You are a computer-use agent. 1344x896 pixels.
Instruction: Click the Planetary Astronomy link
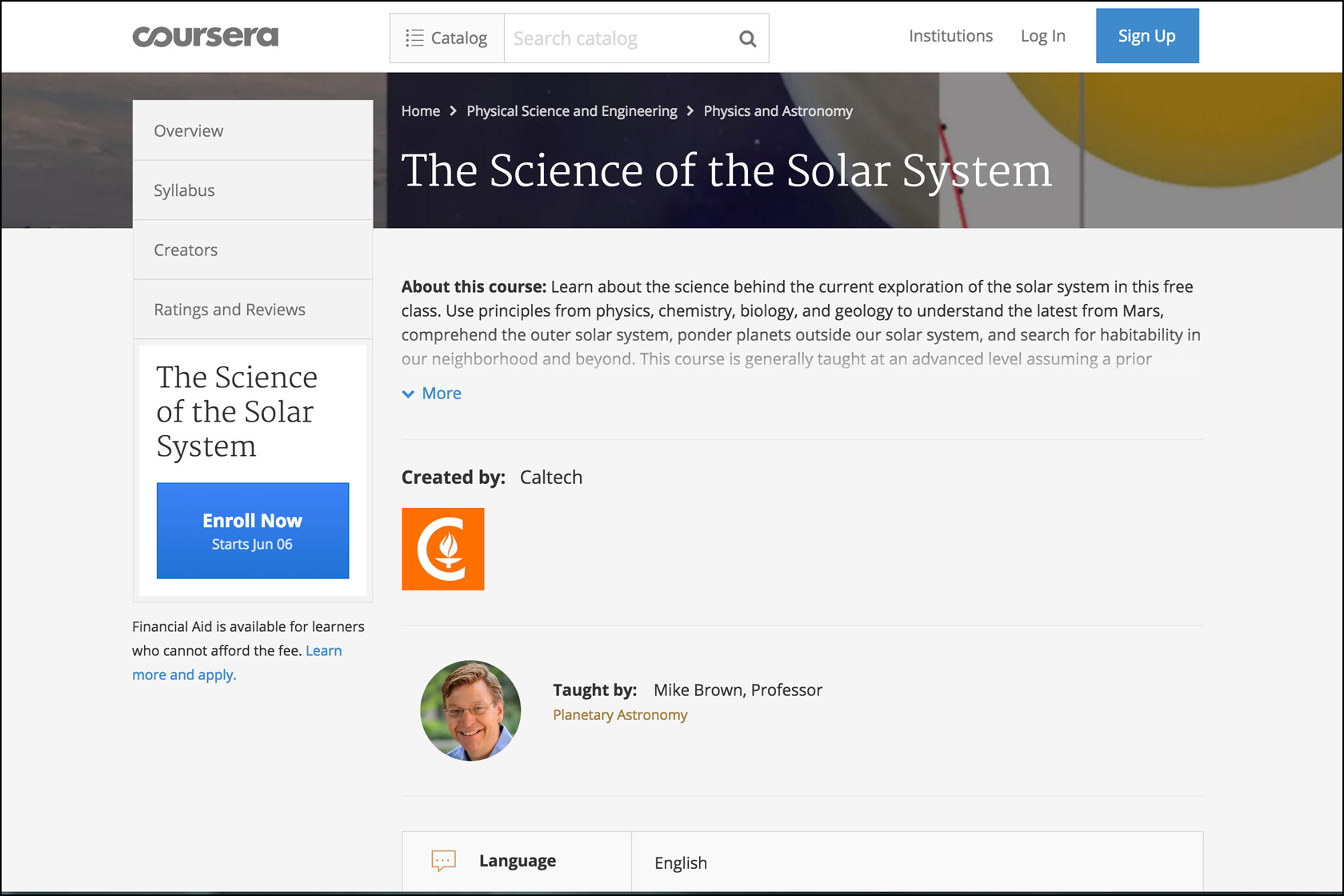pos(620,715)
